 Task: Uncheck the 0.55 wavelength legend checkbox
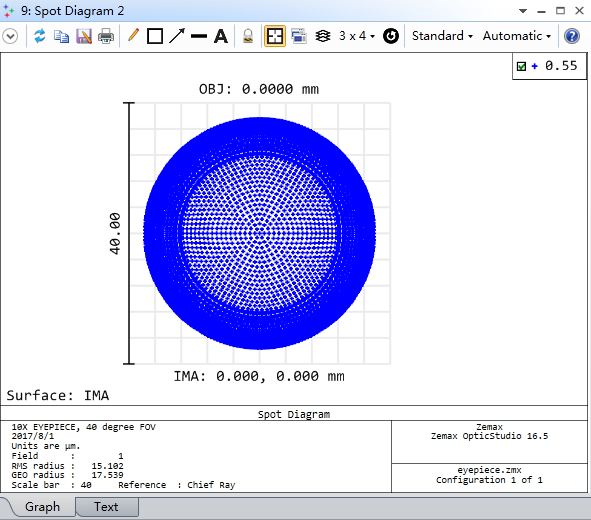(521, 67)
